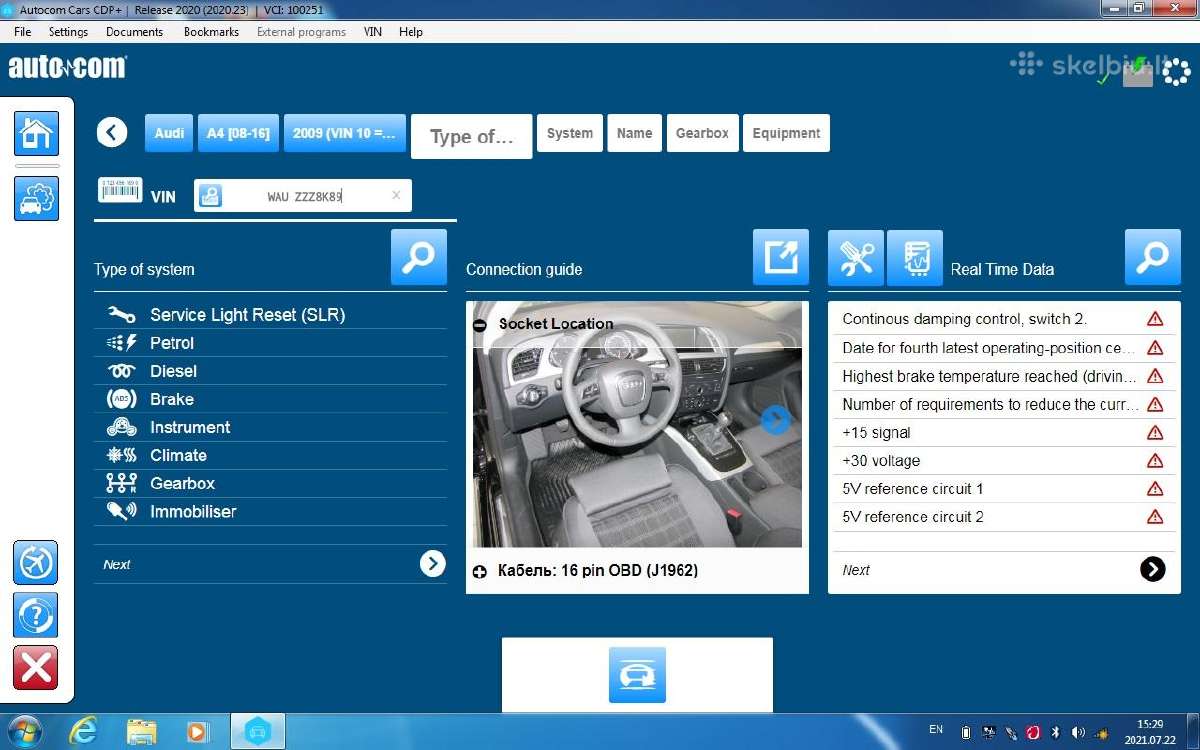The width and height of the screenshot is (1200, 750).
Task: Open the Home screen from the sidebar
Action: click(x=36, y=133)
